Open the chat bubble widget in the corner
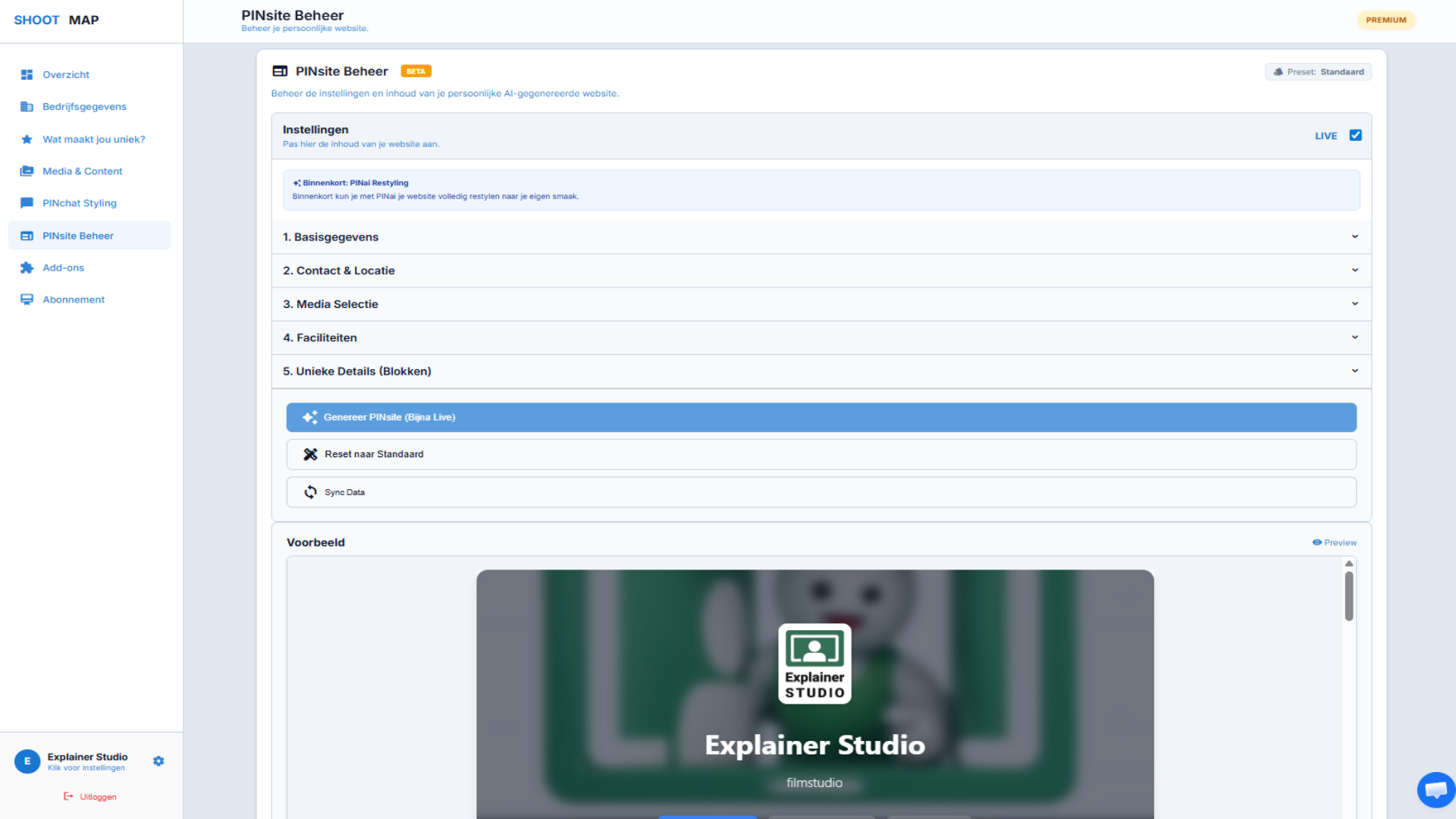Screen dimensions: 1456x819 (1436, 790)
